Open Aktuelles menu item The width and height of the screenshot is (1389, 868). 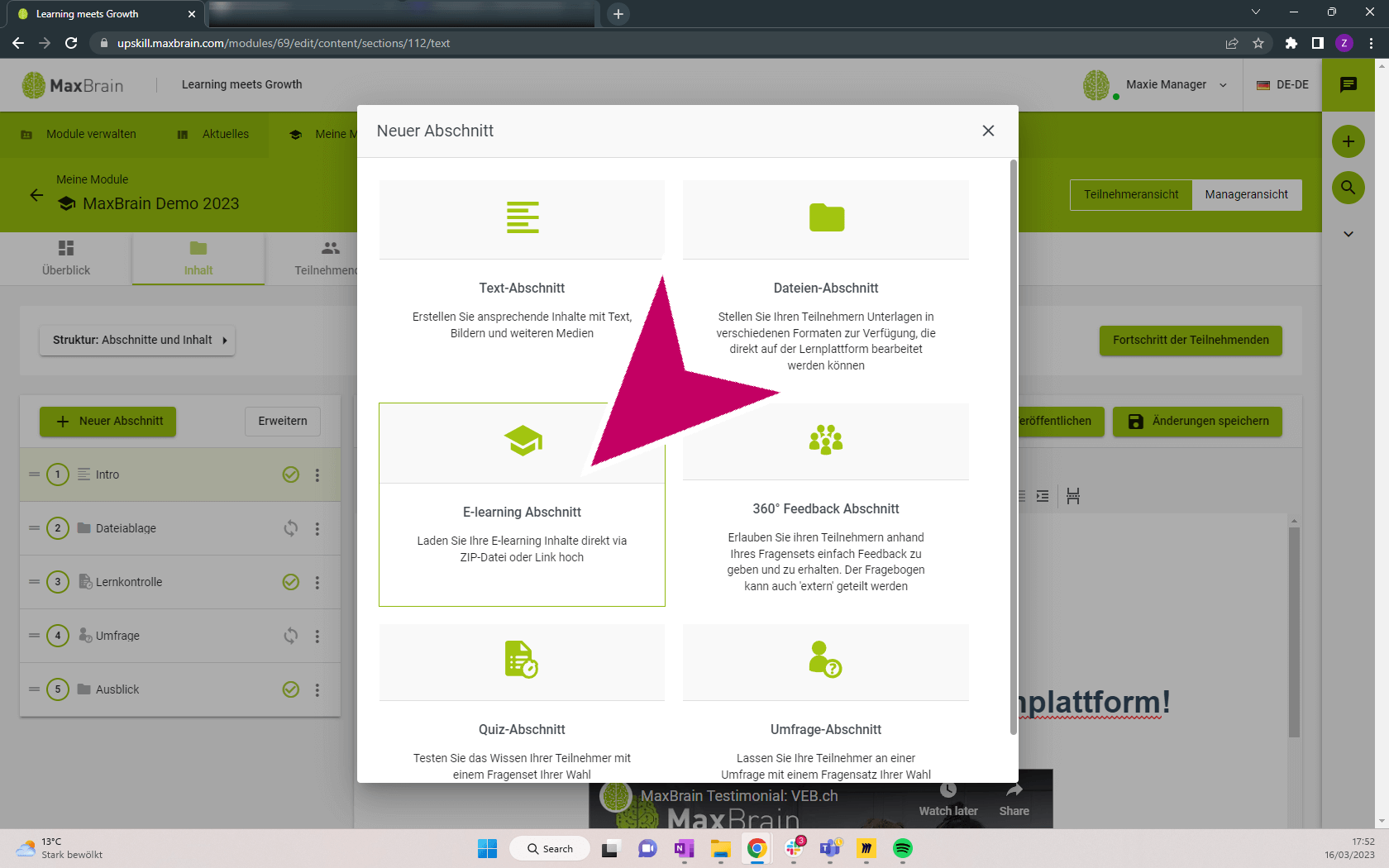tap(213, 134)
